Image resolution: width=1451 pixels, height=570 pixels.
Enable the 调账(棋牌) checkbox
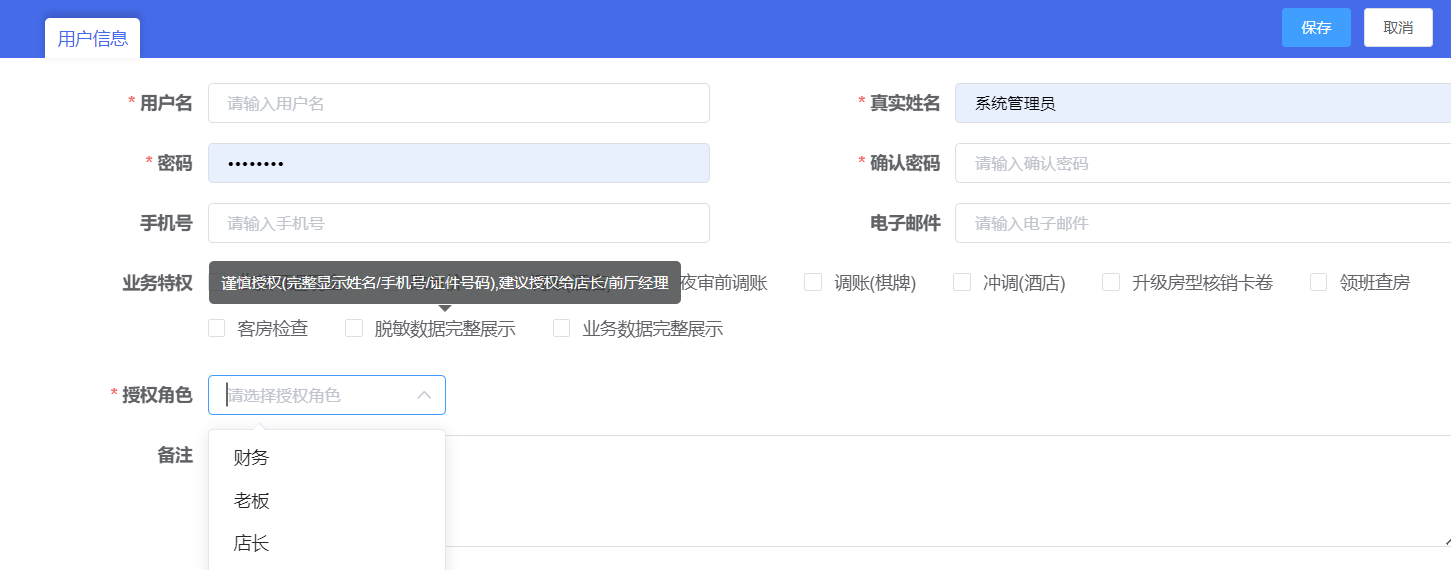tap(813, 283)
